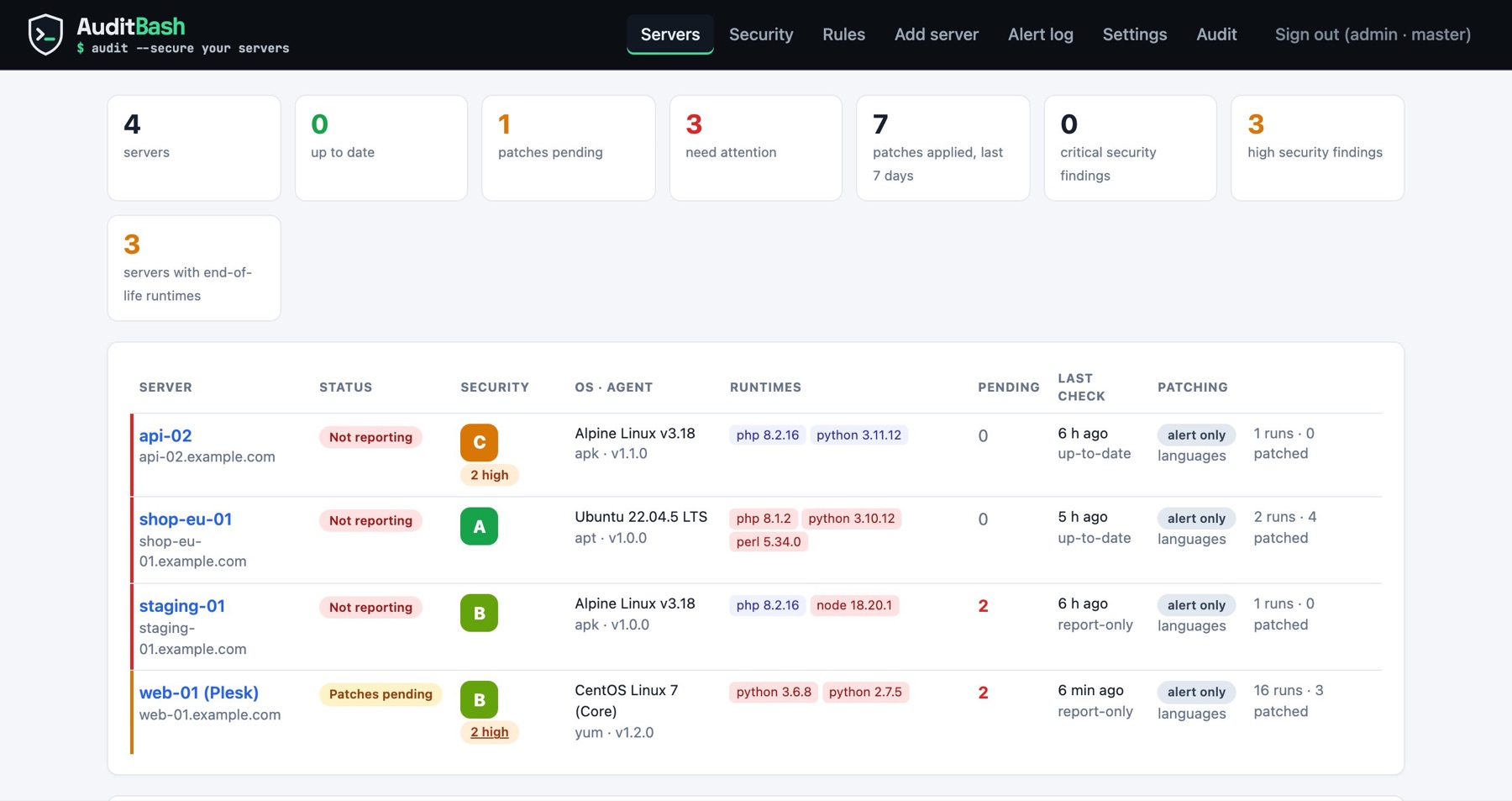Click the 'patches pending' summary card
This screenshot has width=1512, height=801.
(569, 148)
